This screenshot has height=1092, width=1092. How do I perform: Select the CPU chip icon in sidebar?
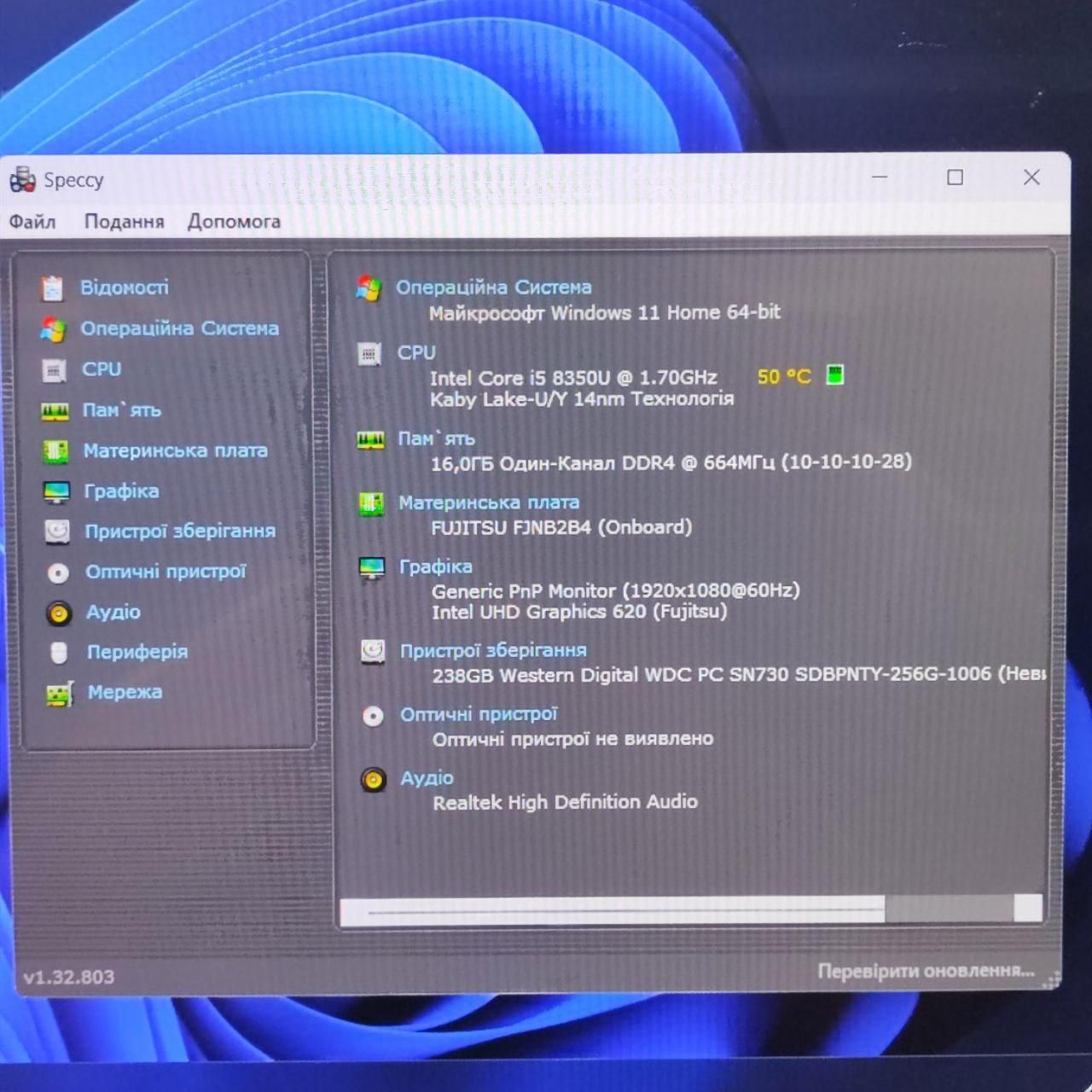(54, 370)
